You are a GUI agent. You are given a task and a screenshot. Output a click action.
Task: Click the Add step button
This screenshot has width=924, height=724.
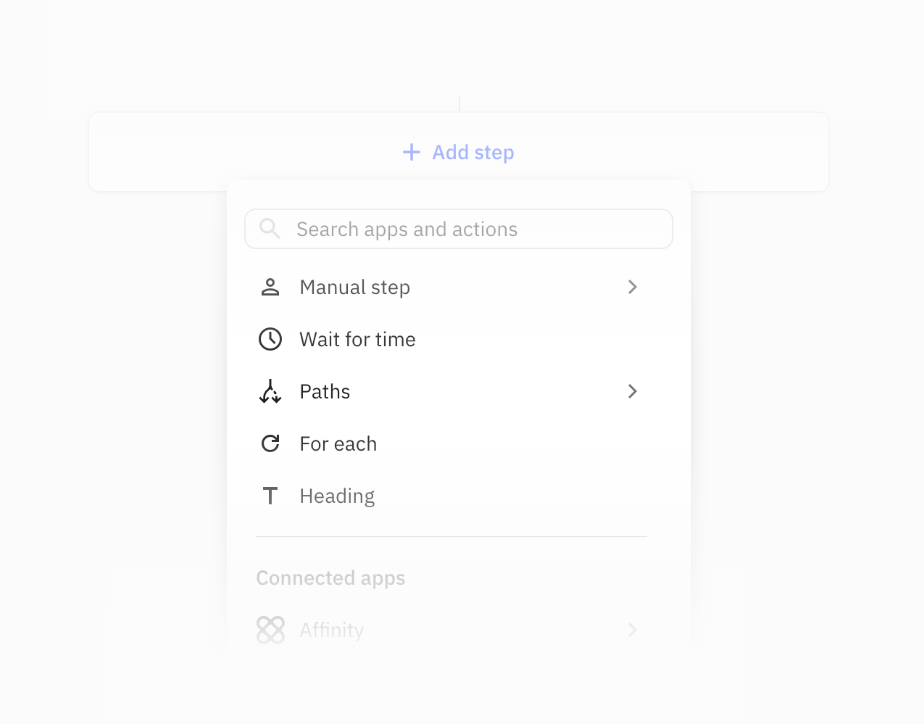(458, 152)
